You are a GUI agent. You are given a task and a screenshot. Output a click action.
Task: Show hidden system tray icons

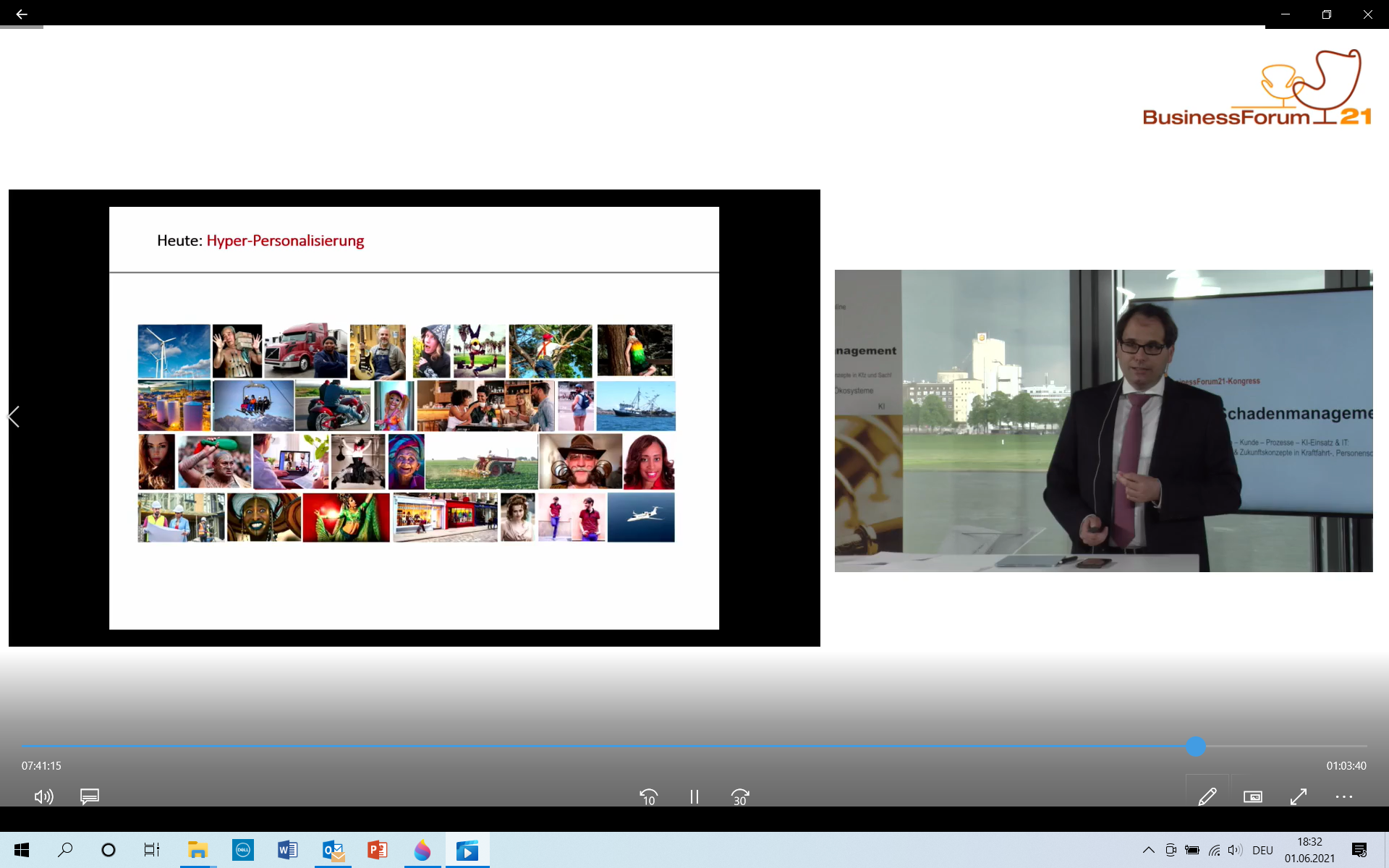click(1148, 850)
